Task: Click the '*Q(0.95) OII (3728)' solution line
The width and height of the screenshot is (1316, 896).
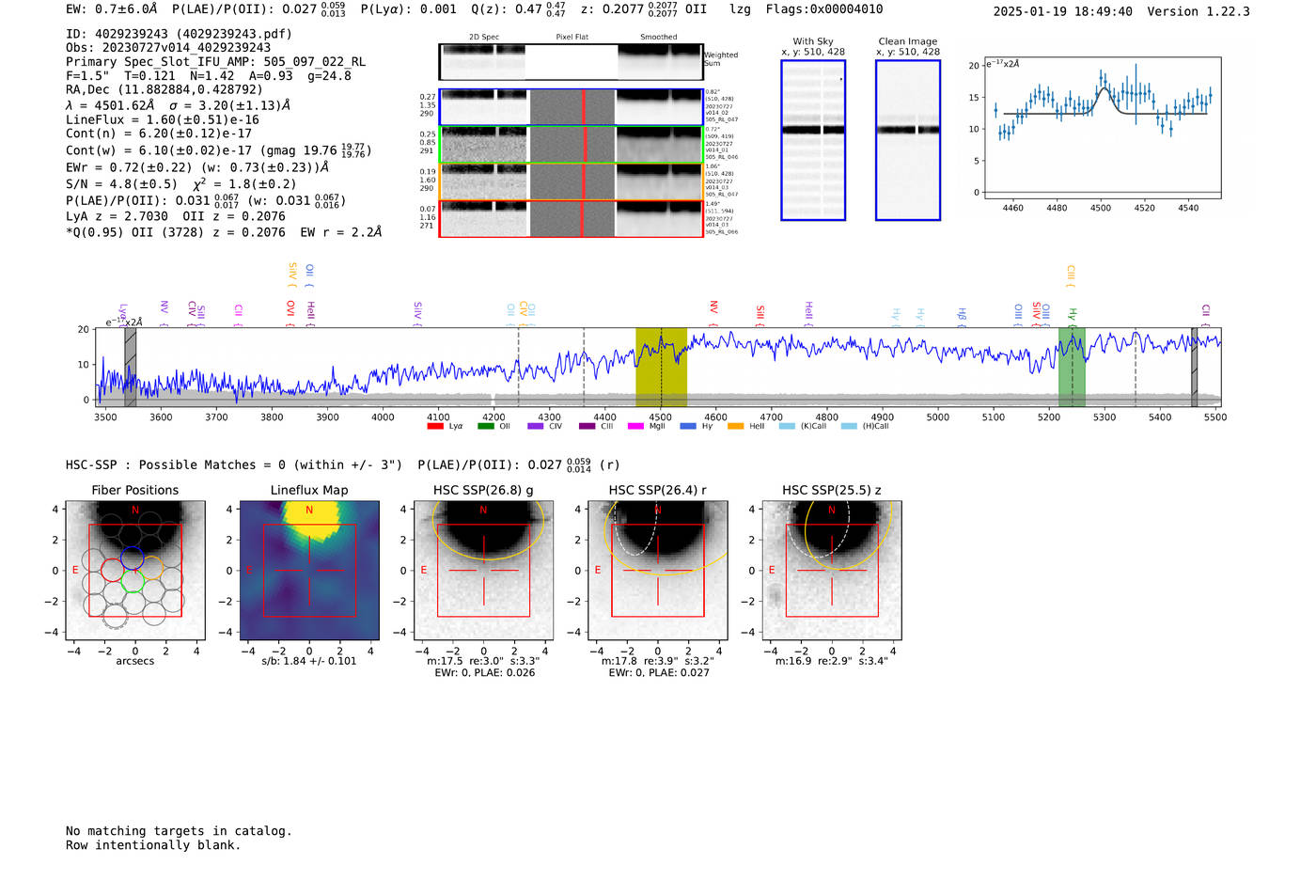Action: click(133, 232)
